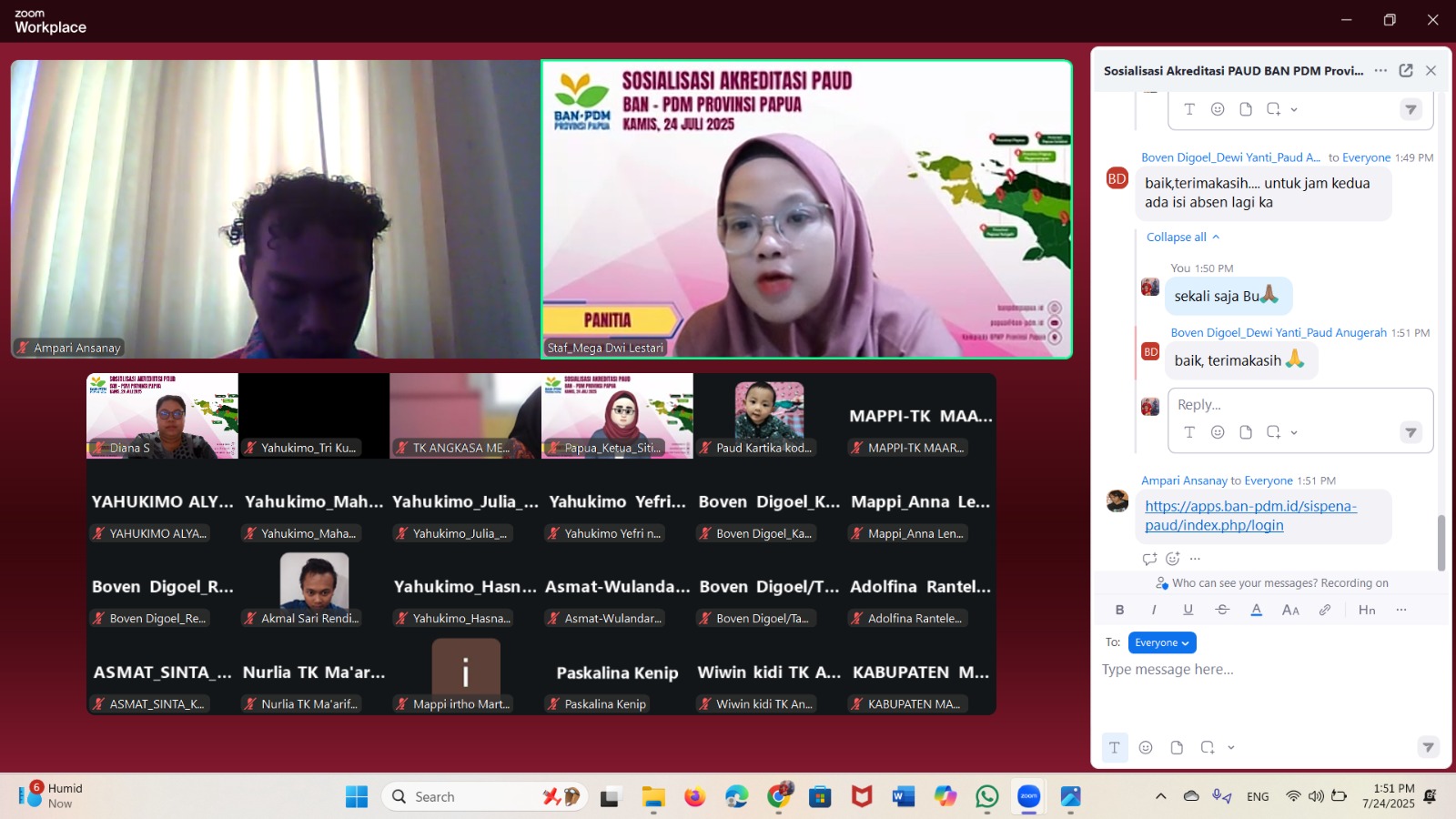
Task: Open heading style menu in formatting bar
Action: point(1367,610)
